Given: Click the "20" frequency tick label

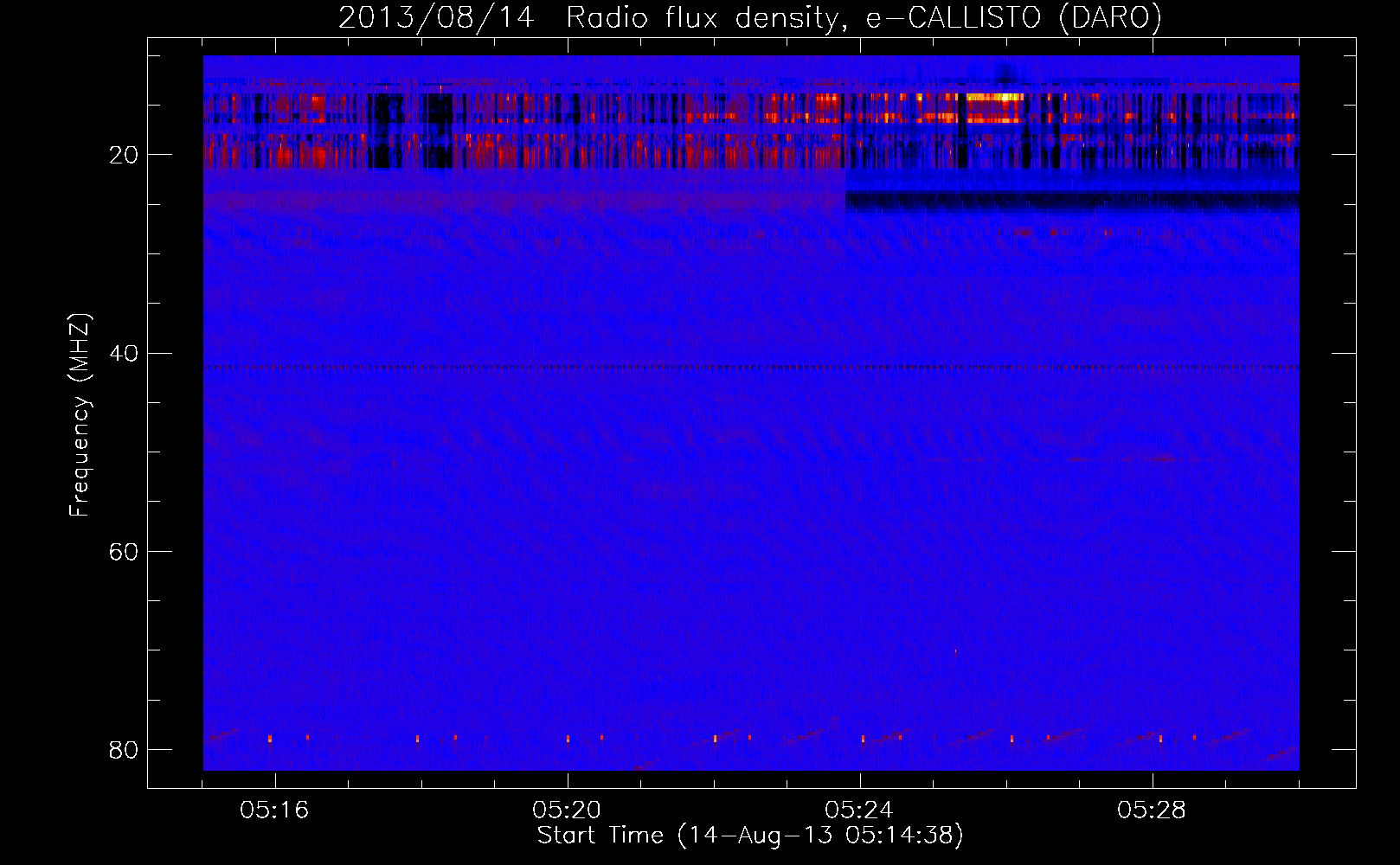Looking at the screenshot, I should (124, 155).
